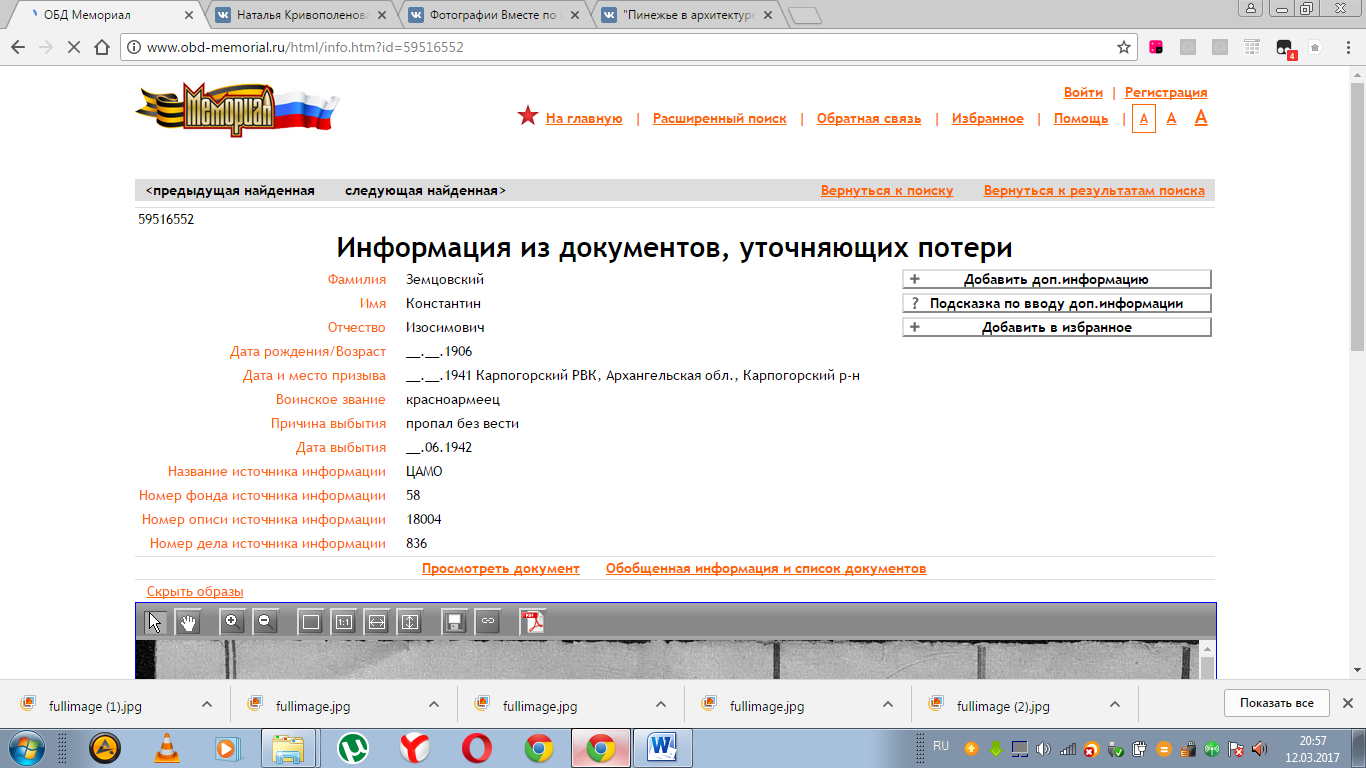Click 'Просмотреть документ' link
The height and width of the screenshot is (768, 1366).
tap(501, 568)
